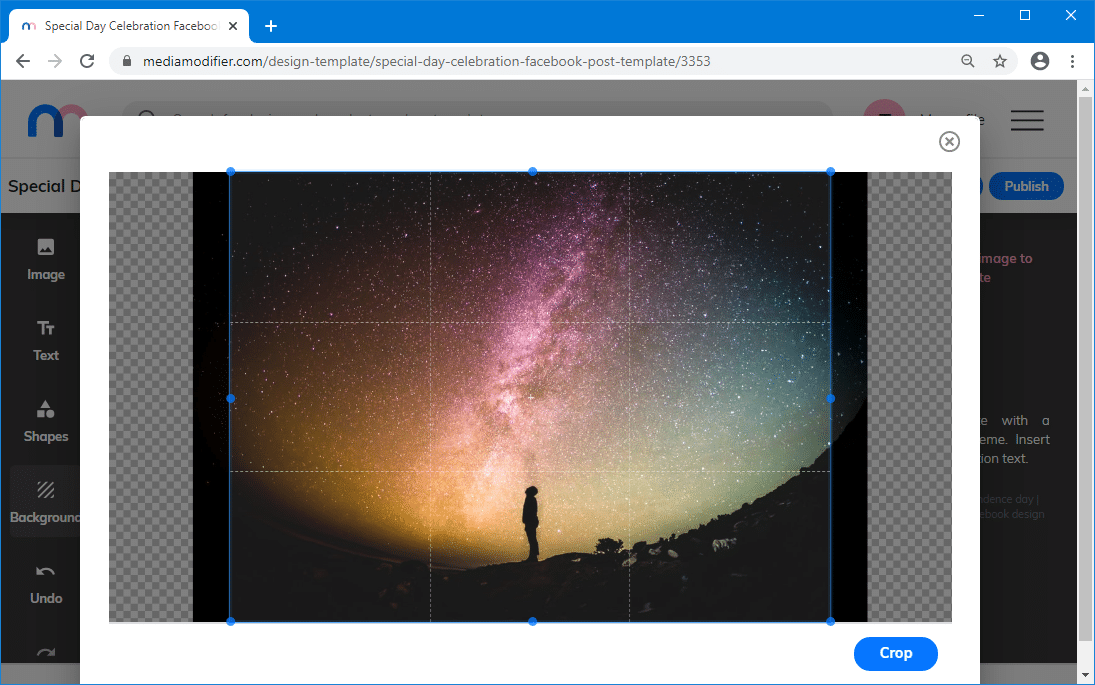Image resolution: width=1095 pixels, height=685 pixels.
Task: Close the crop dialog with the X icon
Action: coord(949,142)
